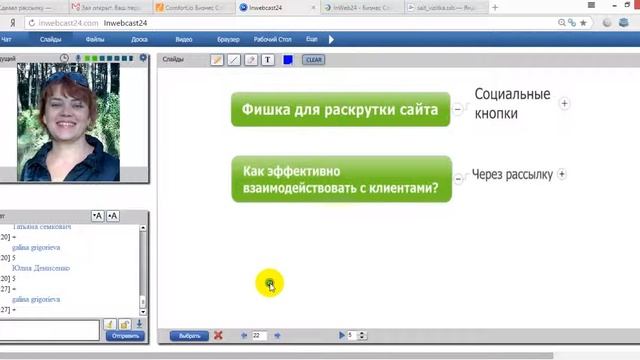Bookmark the page with star icon
640x360 pixels.
(583, 23)
